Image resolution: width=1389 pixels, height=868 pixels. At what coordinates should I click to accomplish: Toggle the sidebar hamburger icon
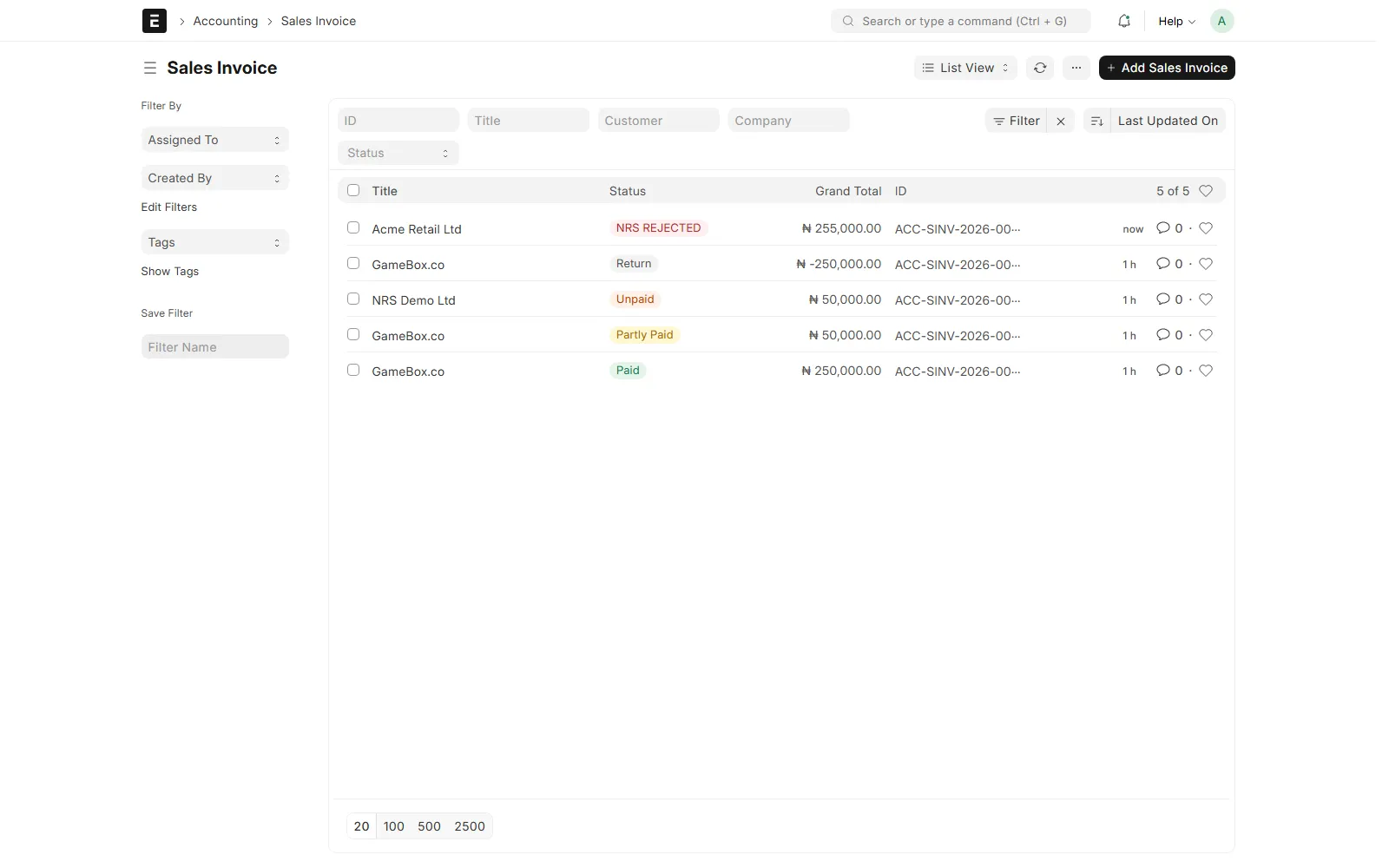point(150,68)
